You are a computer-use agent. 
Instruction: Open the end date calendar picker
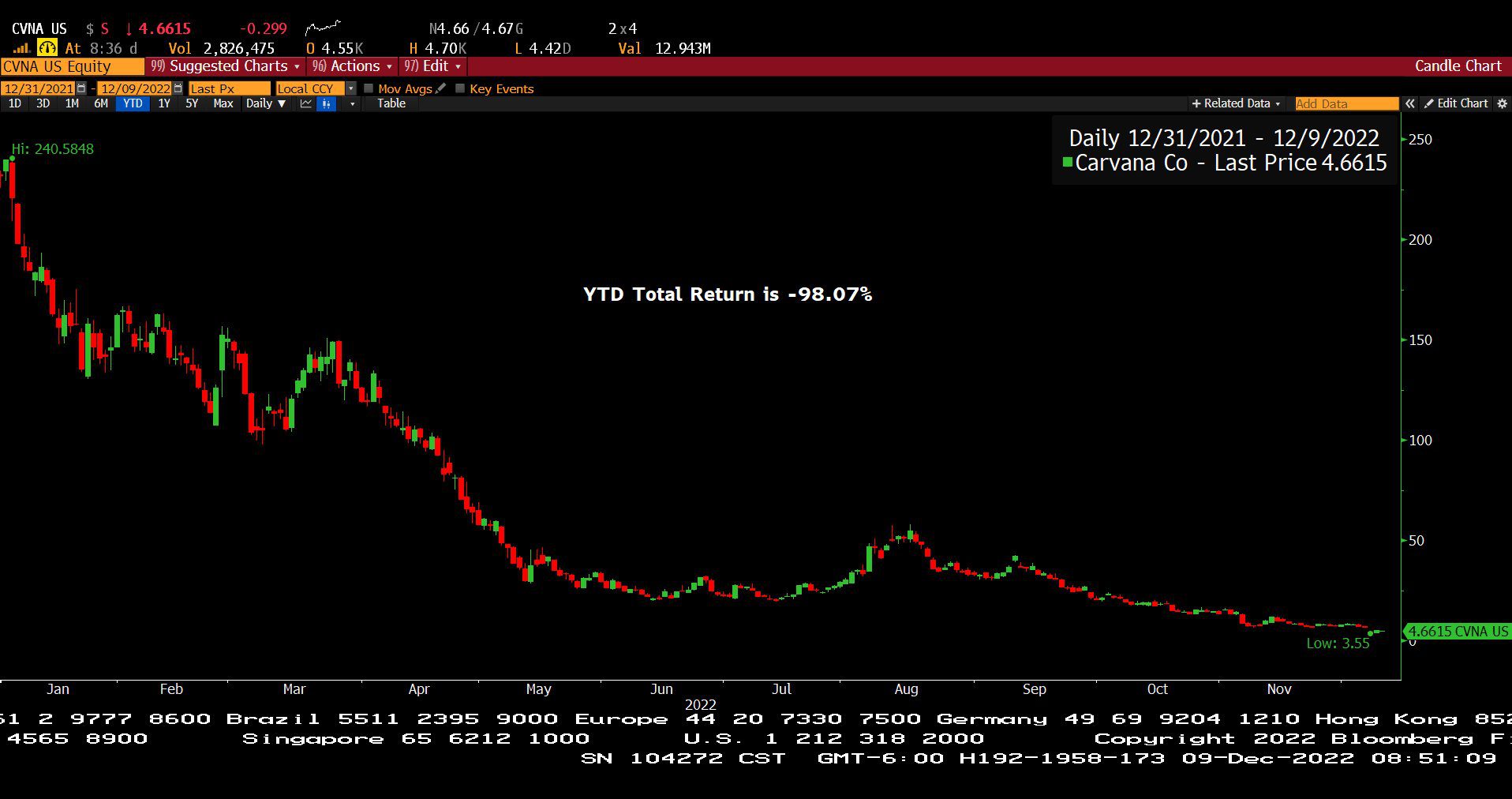(x=178, y=88)
